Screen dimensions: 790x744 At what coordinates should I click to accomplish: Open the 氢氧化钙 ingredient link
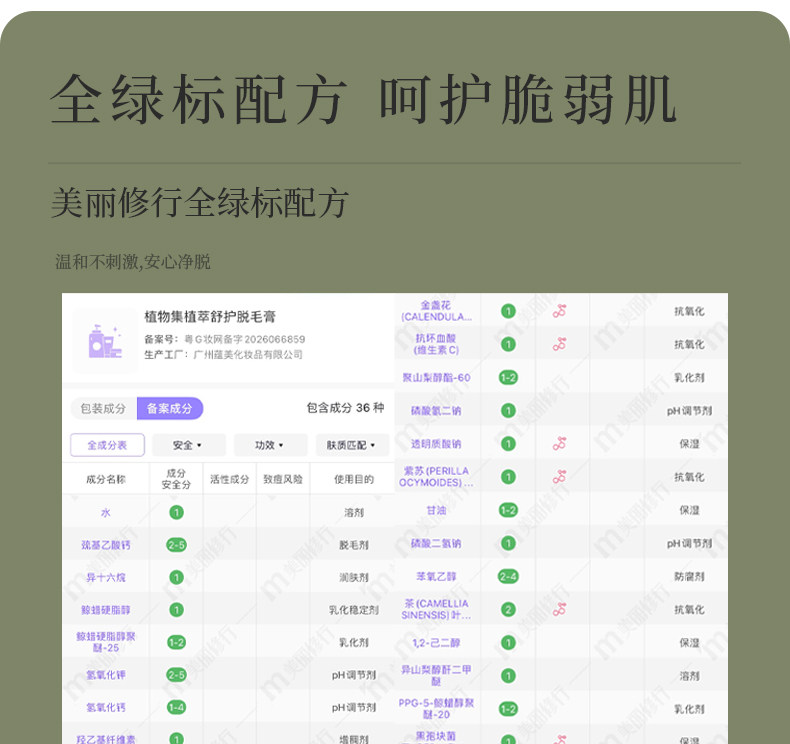106,707
